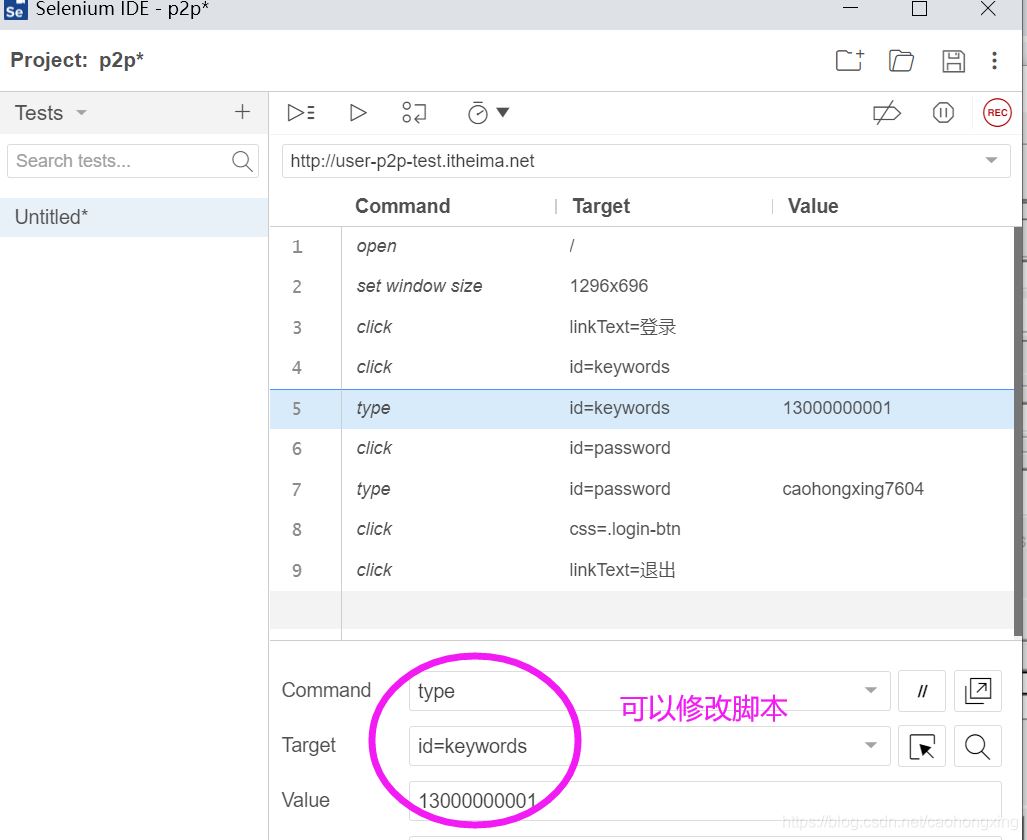
Task: Open project folder icon
Action: click(901, 60)
